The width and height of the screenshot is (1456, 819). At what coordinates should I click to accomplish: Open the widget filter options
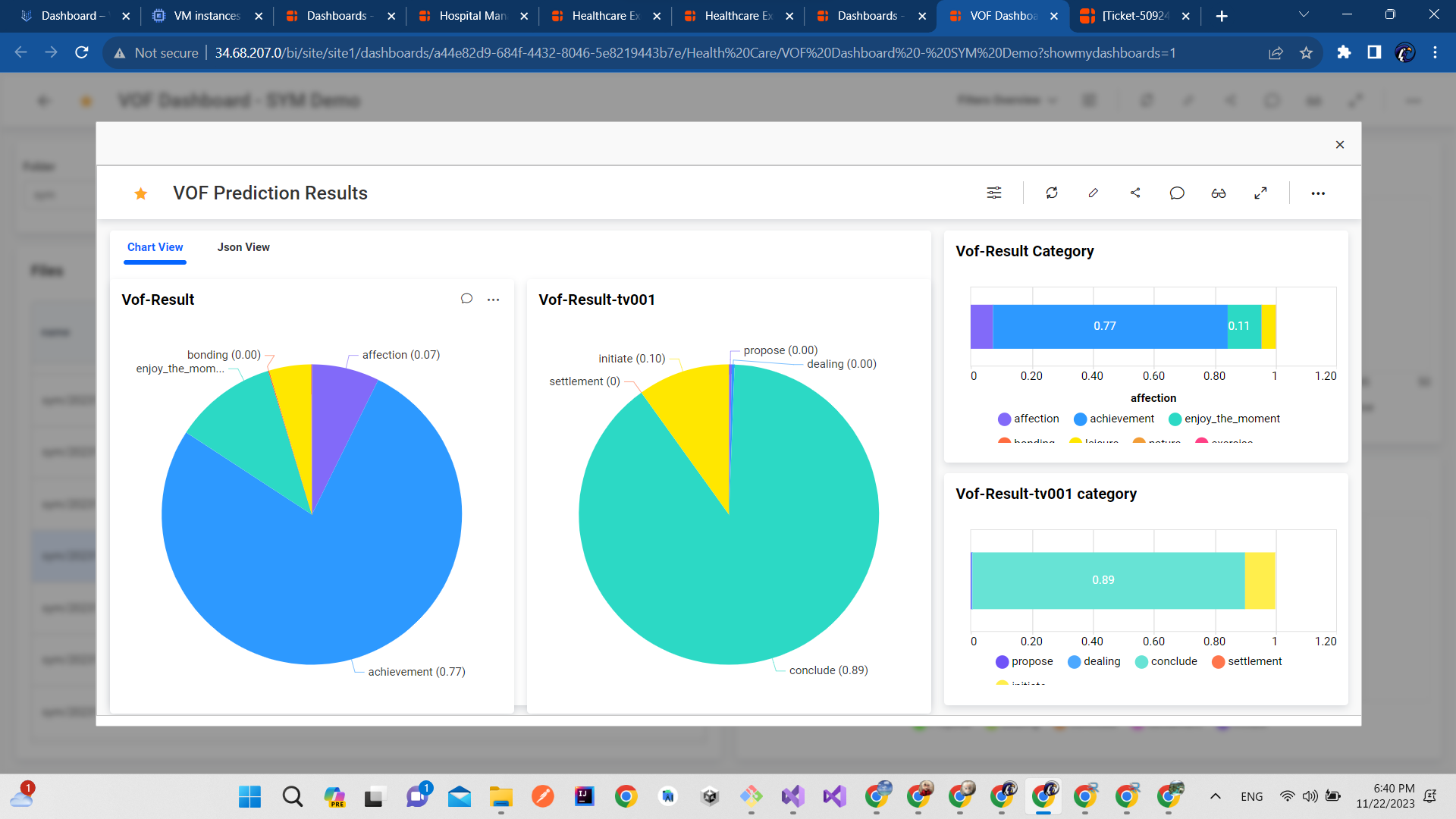pos(993,193)
